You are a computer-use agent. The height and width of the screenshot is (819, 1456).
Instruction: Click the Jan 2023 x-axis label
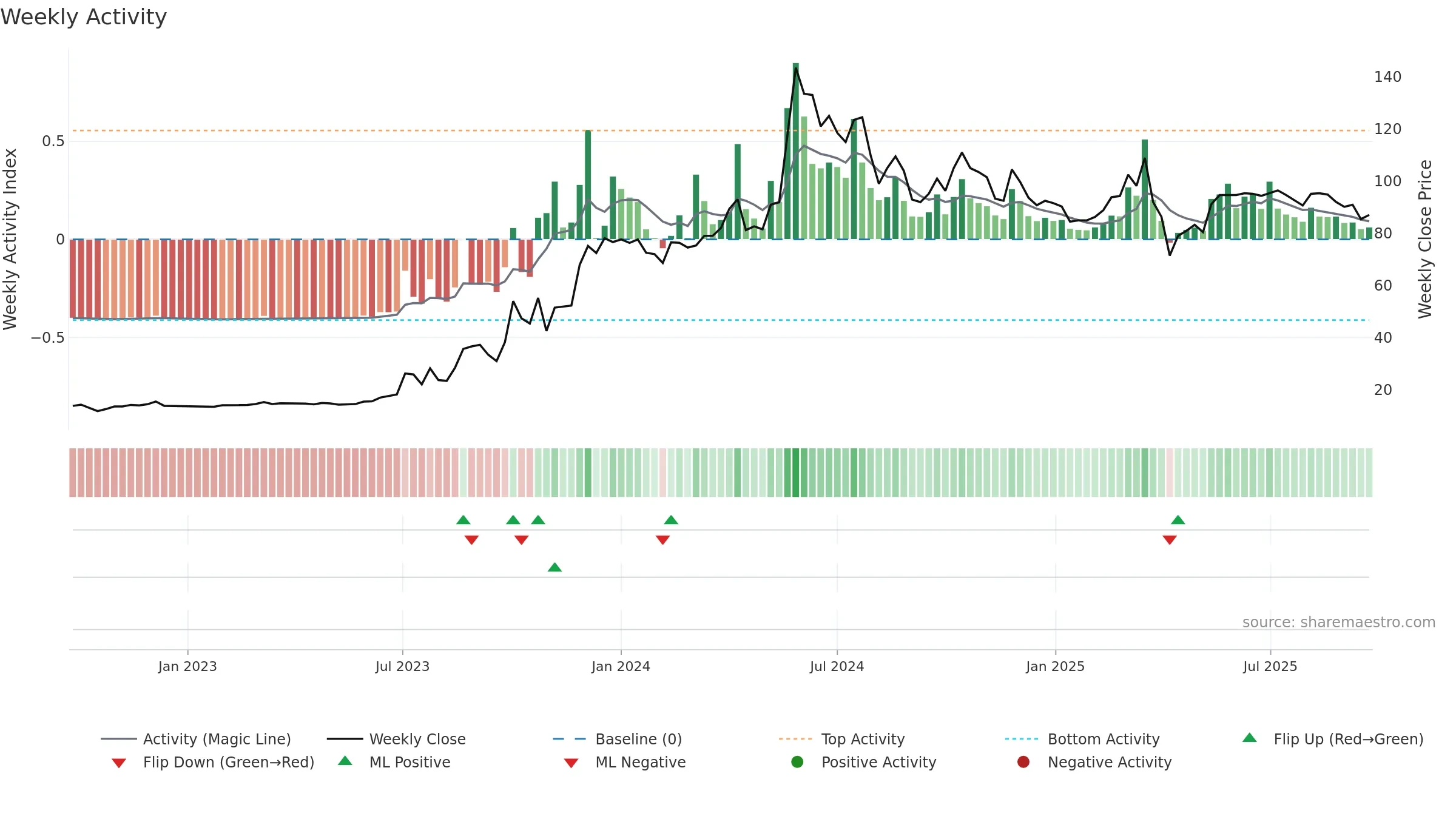(187, 667)
